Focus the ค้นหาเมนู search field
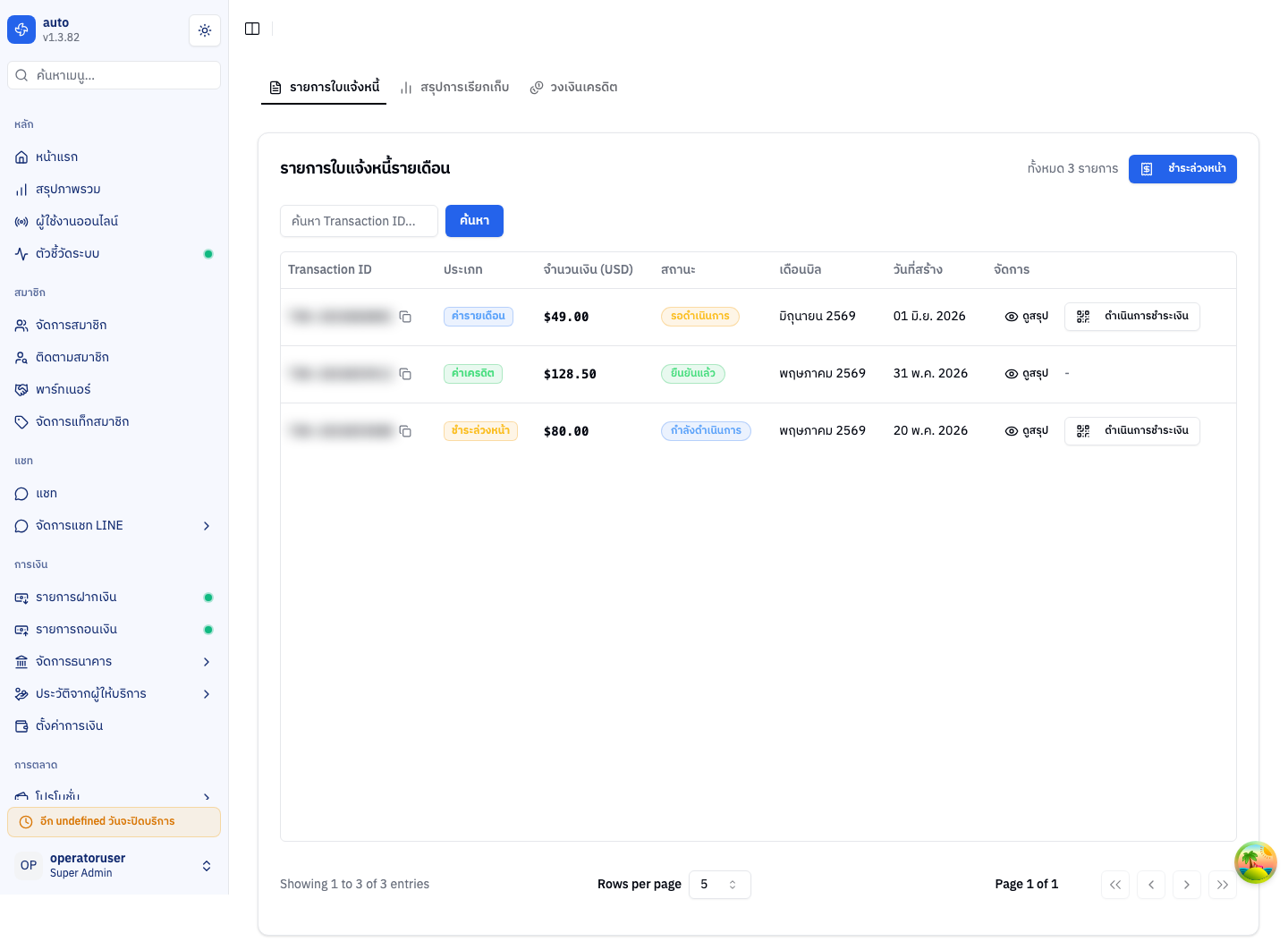1288x950 pixels. (x=114, y=75)
